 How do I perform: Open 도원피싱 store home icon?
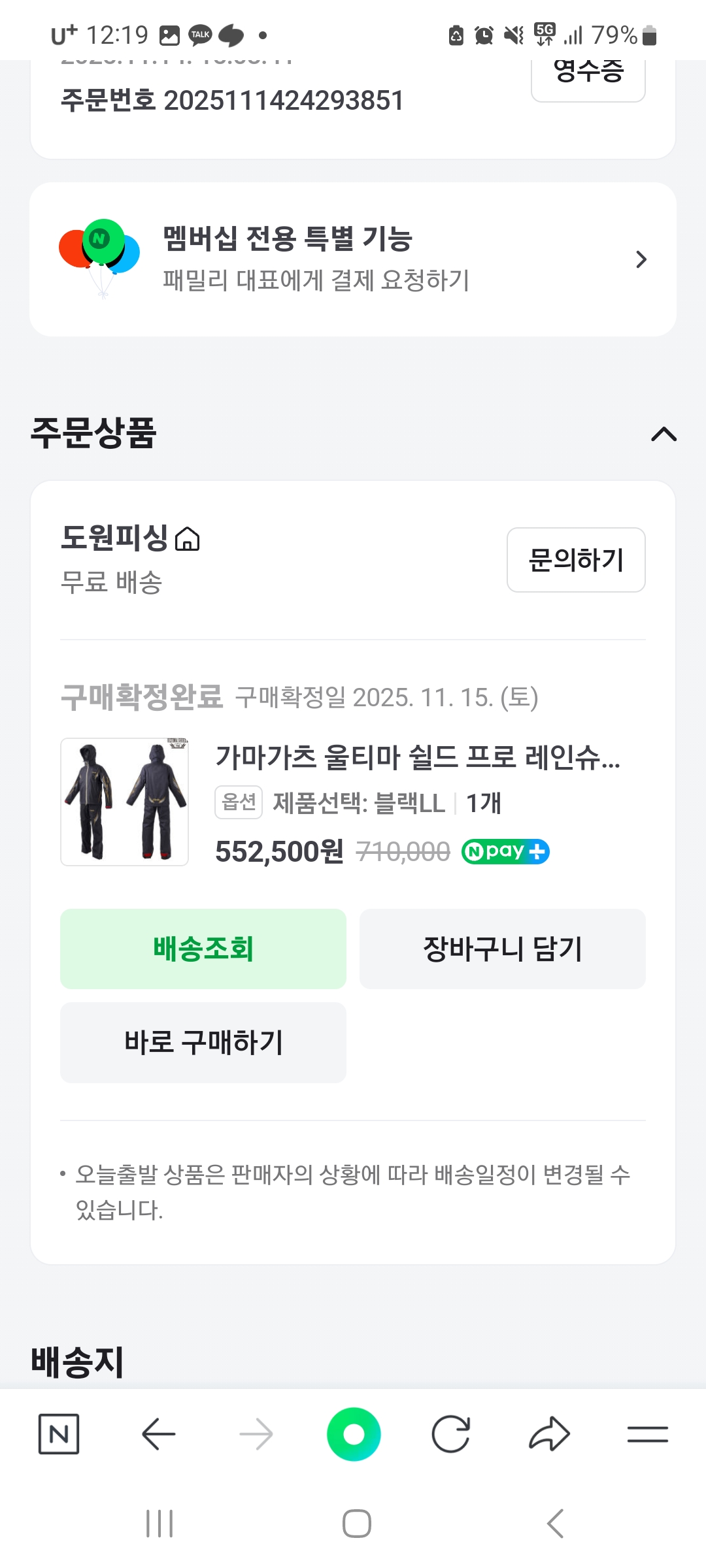click(188, 540)
